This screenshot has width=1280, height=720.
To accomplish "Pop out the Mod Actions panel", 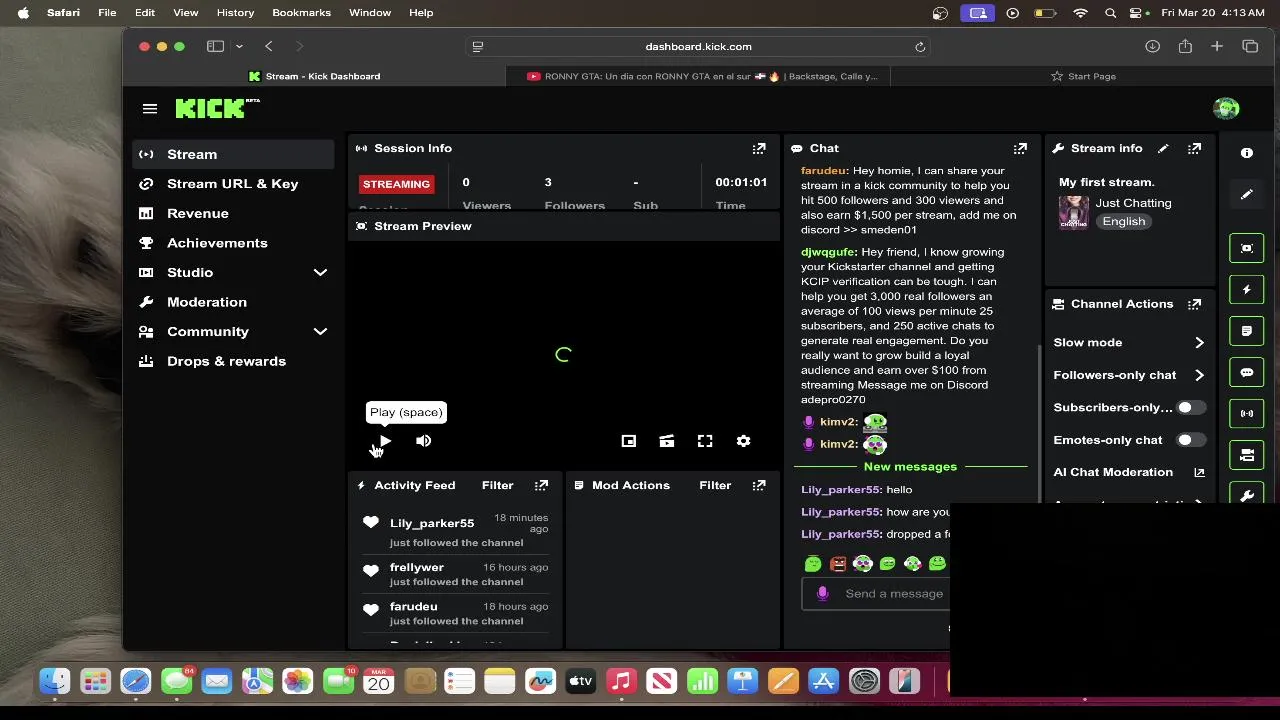I will [759, 485].
